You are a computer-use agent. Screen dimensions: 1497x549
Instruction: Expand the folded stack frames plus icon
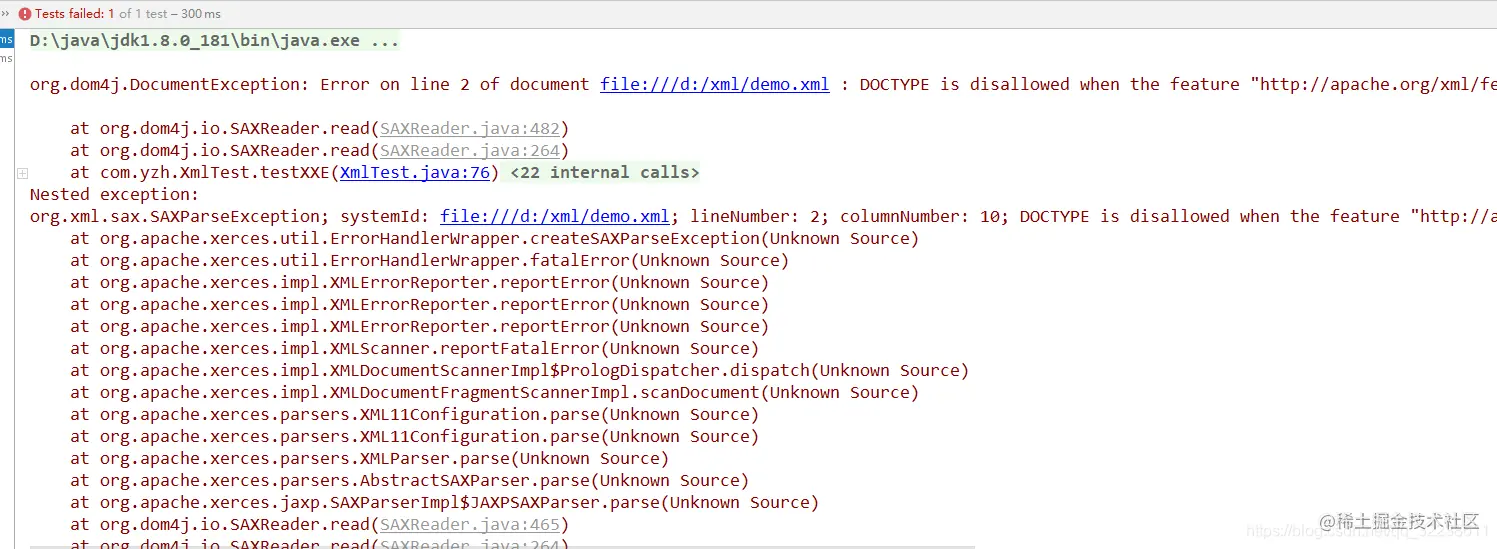[22, 173]
